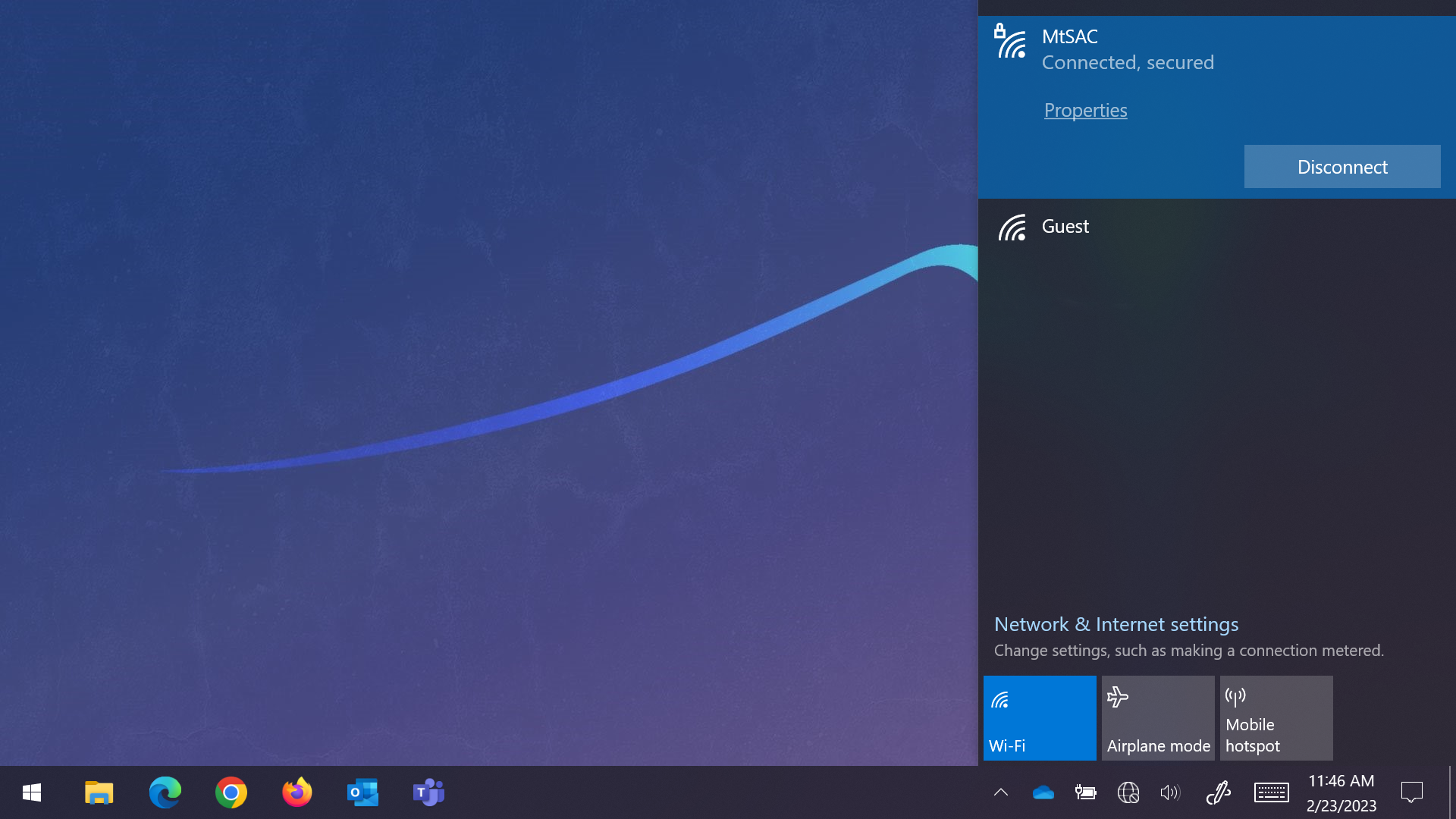This screenshot has width=1456, height=819.
Task: Open File Explorer
Action: [99, 792]
